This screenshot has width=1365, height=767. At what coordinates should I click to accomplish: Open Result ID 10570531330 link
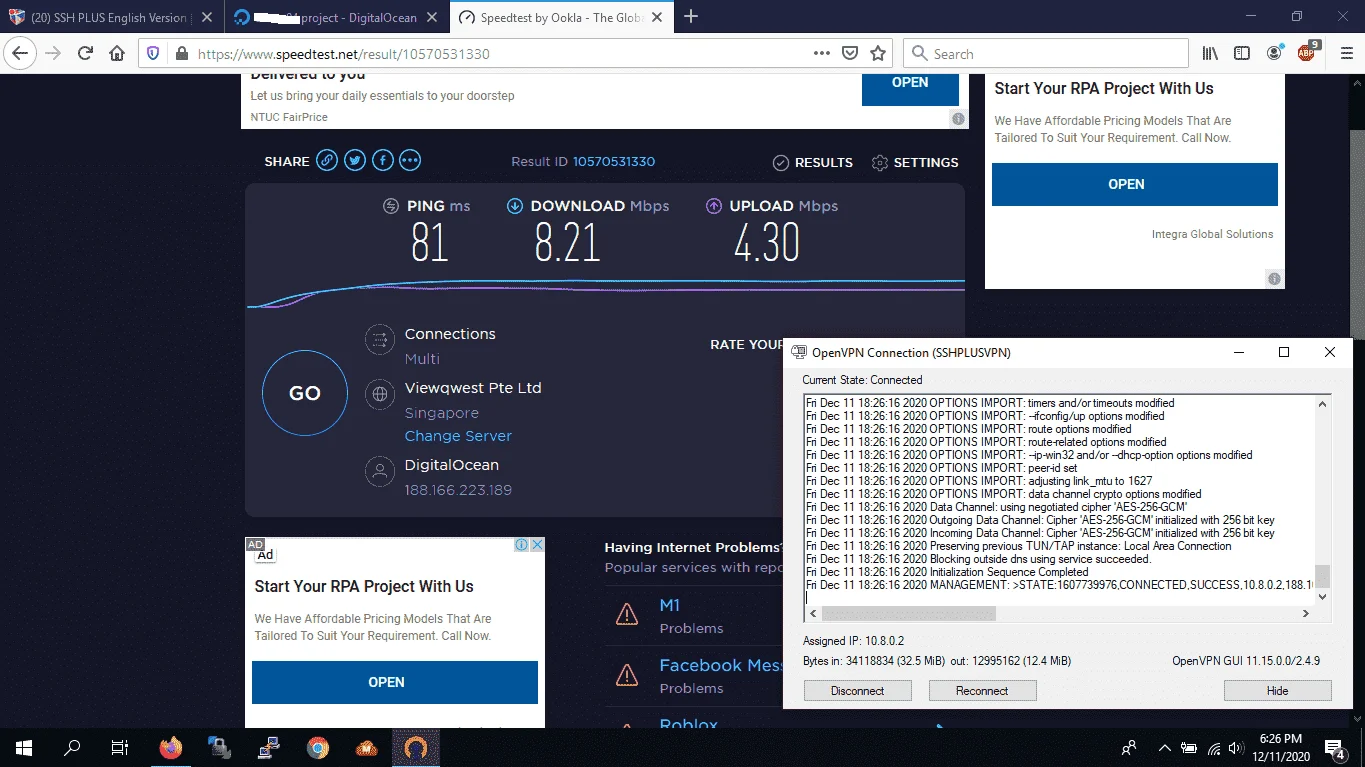(x=613, y=161)
